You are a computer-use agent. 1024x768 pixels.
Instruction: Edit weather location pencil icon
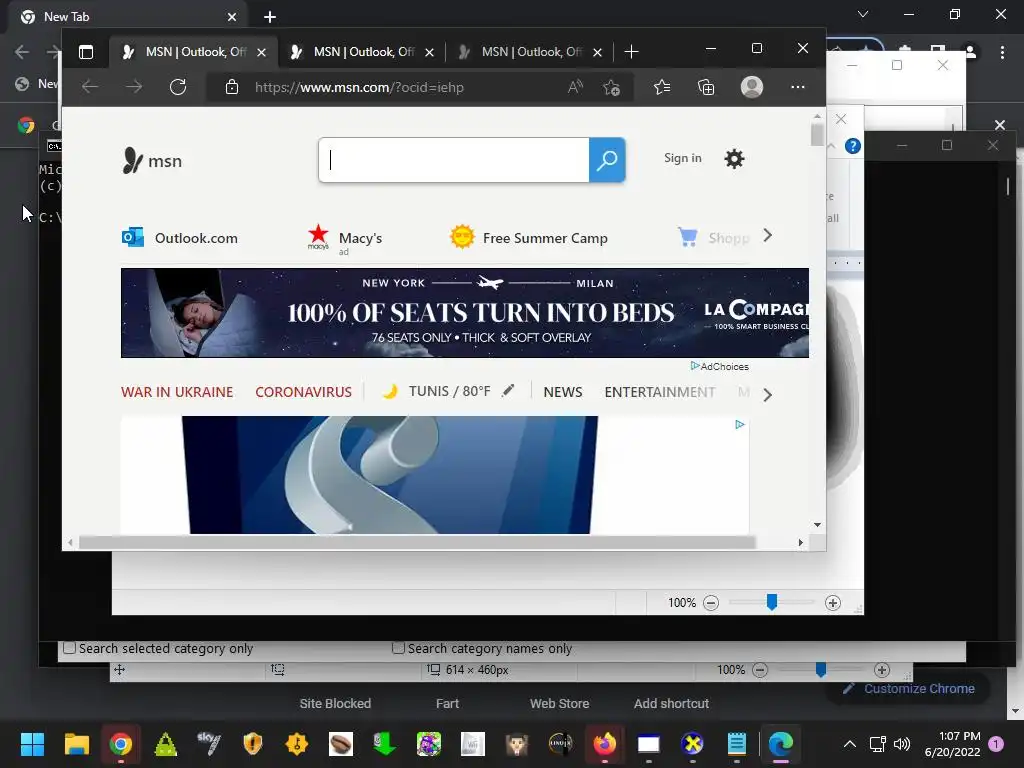(x=508, y=391)
